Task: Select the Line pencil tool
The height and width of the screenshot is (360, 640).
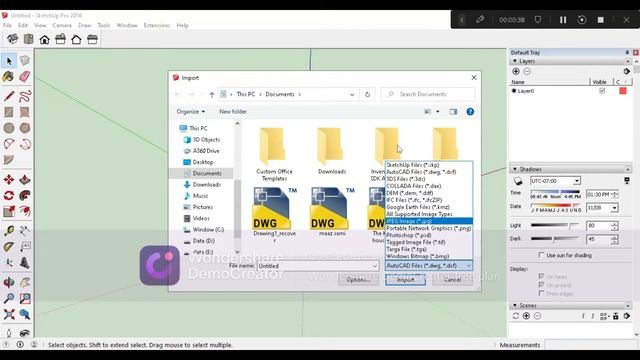Action: 9,96
